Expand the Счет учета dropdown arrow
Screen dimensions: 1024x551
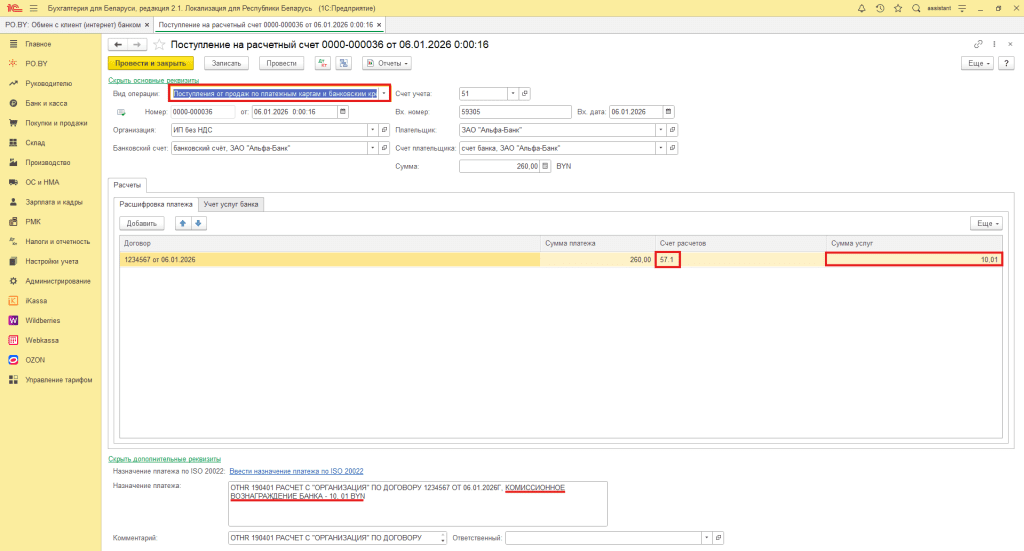tap(513, 93)
